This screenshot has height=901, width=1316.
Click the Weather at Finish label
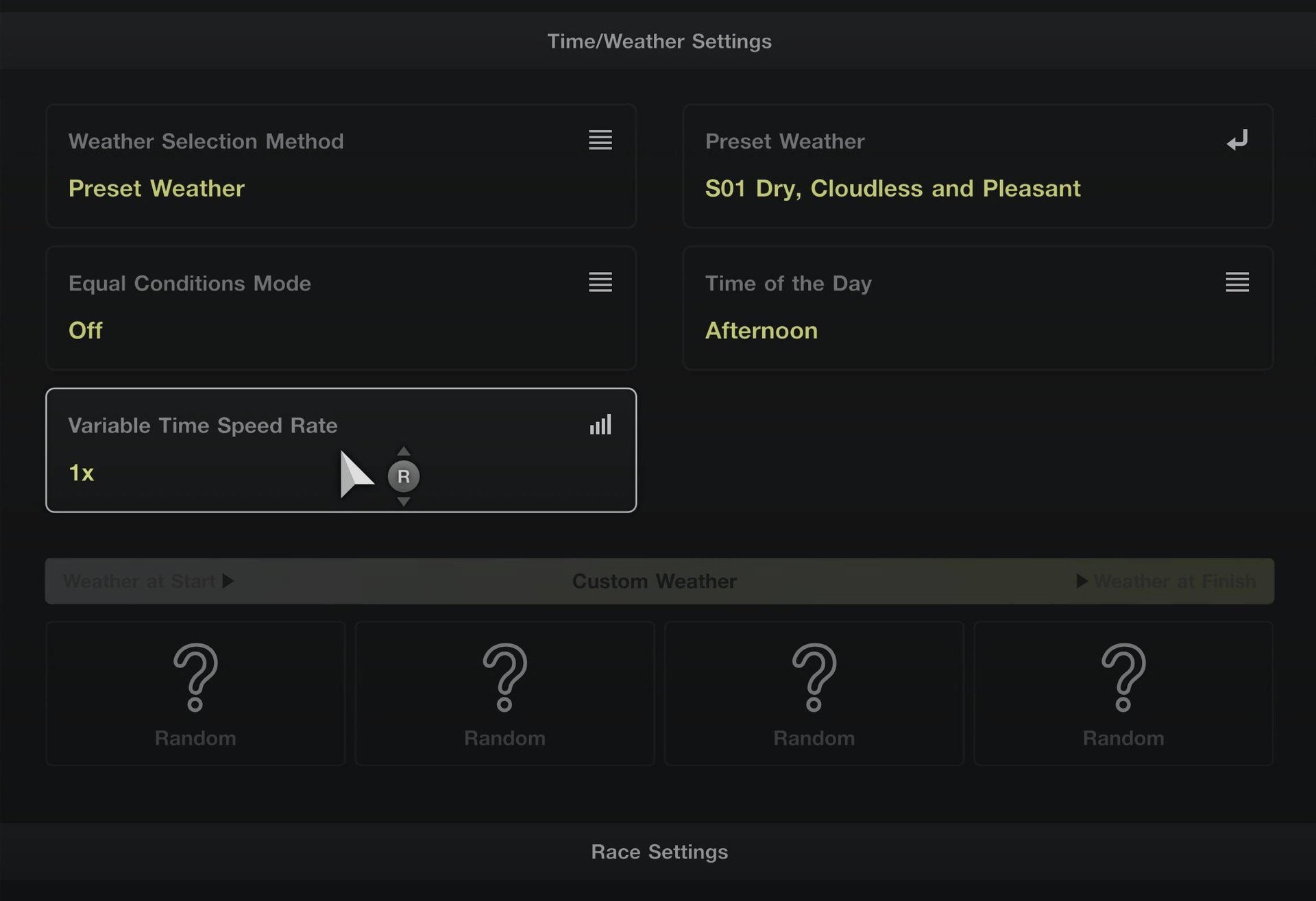1174,581
